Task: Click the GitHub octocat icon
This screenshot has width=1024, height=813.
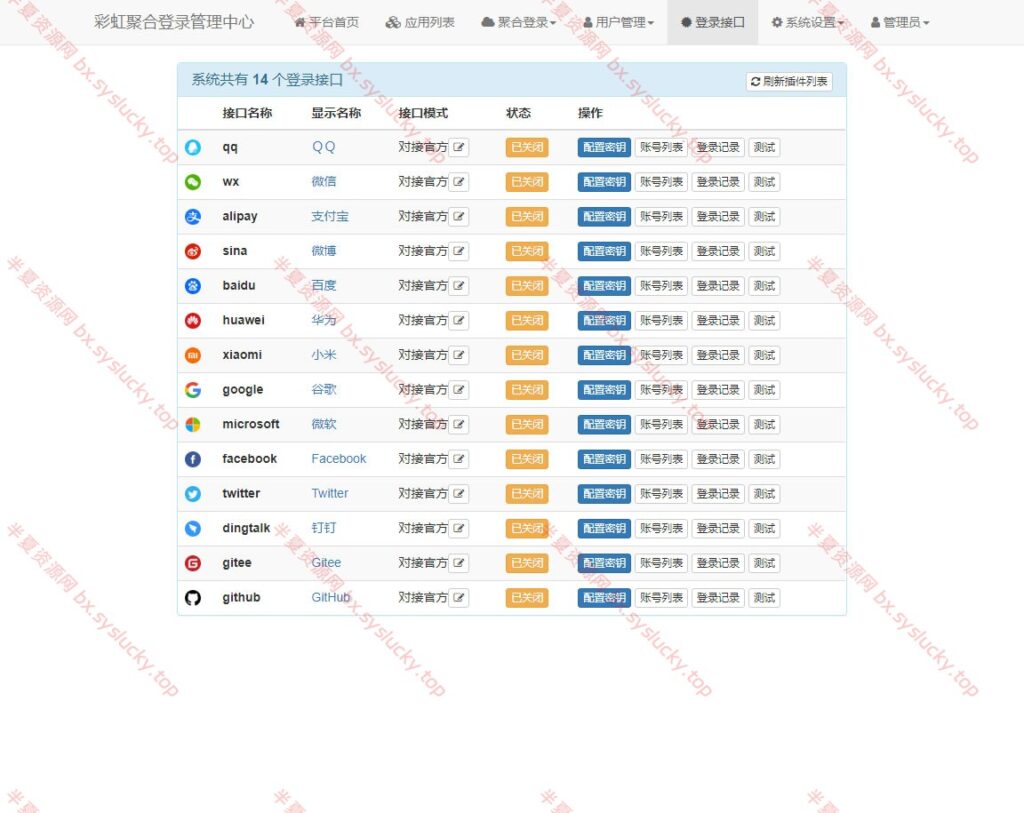Action: [193, 598]
